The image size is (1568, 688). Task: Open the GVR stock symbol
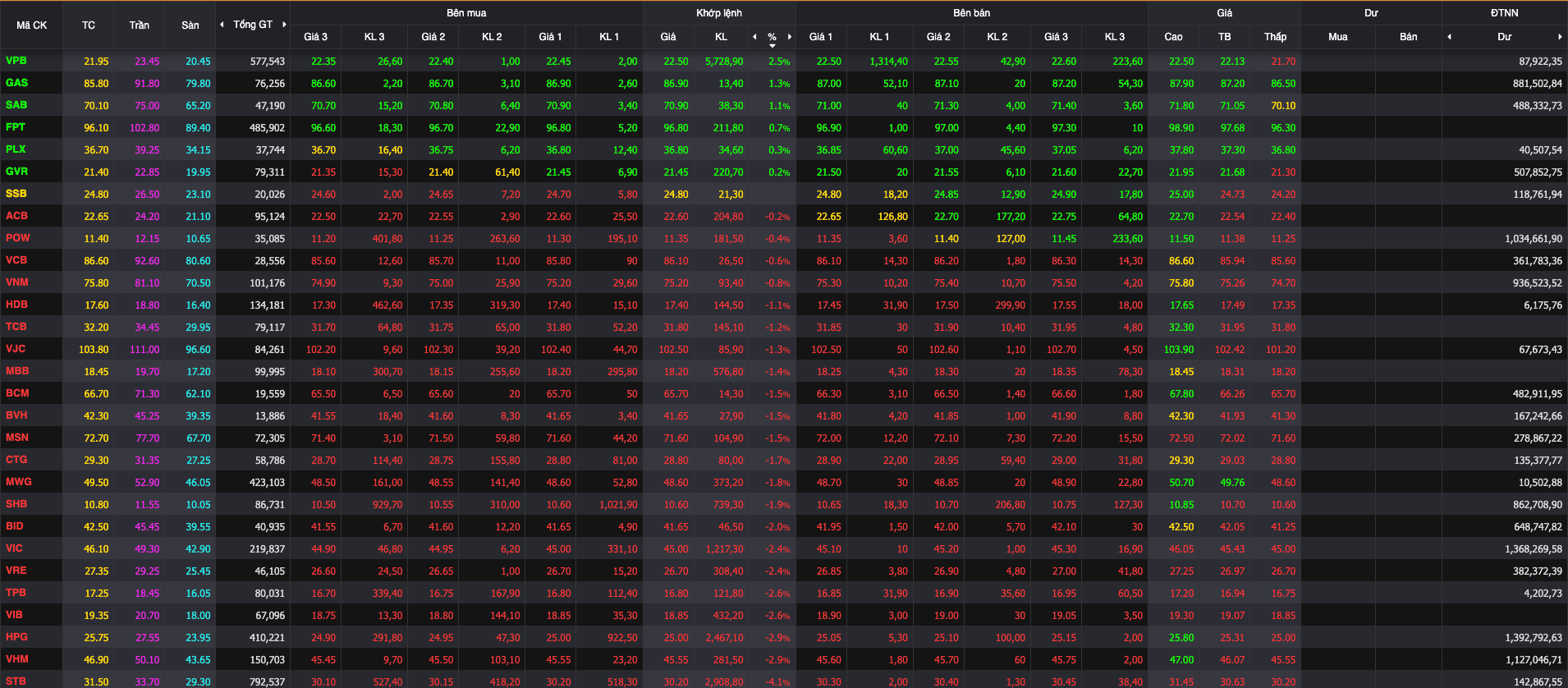click(x=16, y=172)
